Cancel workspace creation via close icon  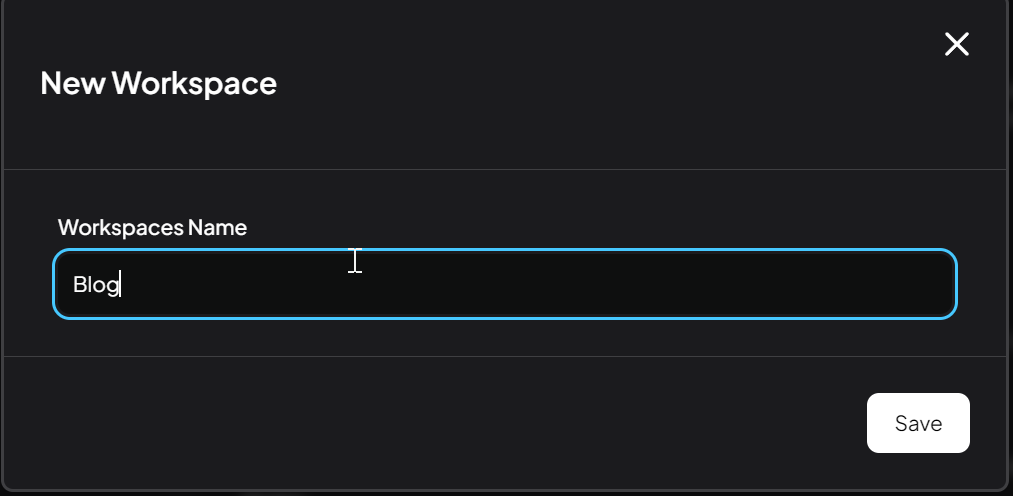[x=957, y=44]
